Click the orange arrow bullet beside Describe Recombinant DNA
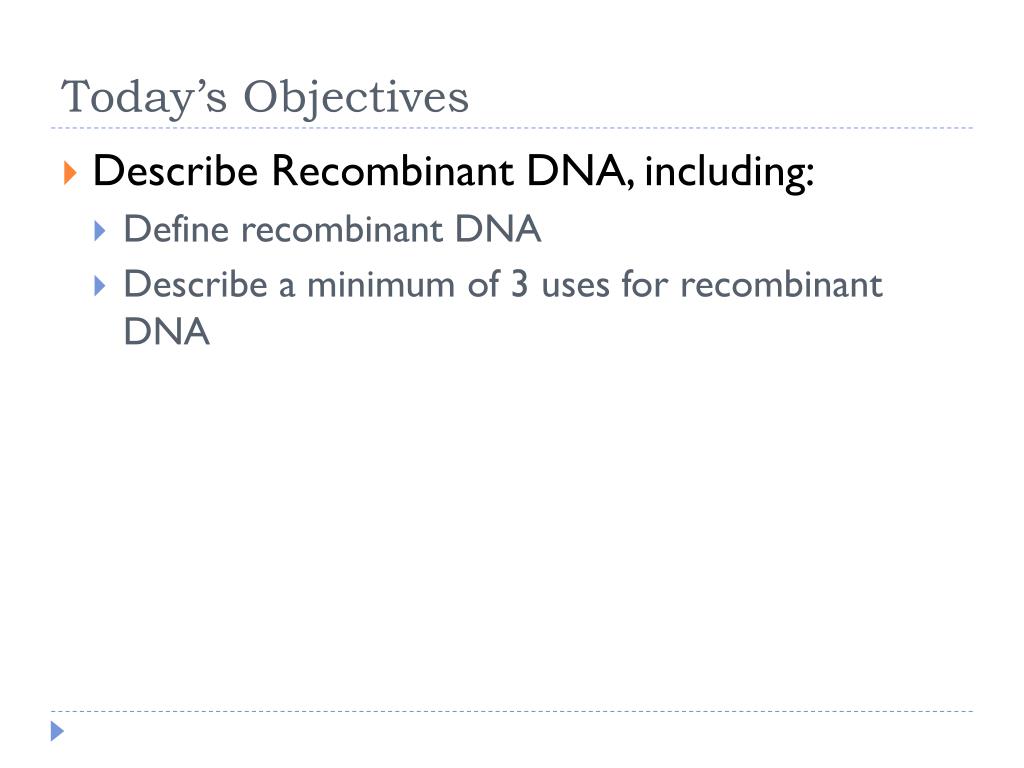Image resolution: width=1024 pixels, height=768 pixels. (70, 172)
